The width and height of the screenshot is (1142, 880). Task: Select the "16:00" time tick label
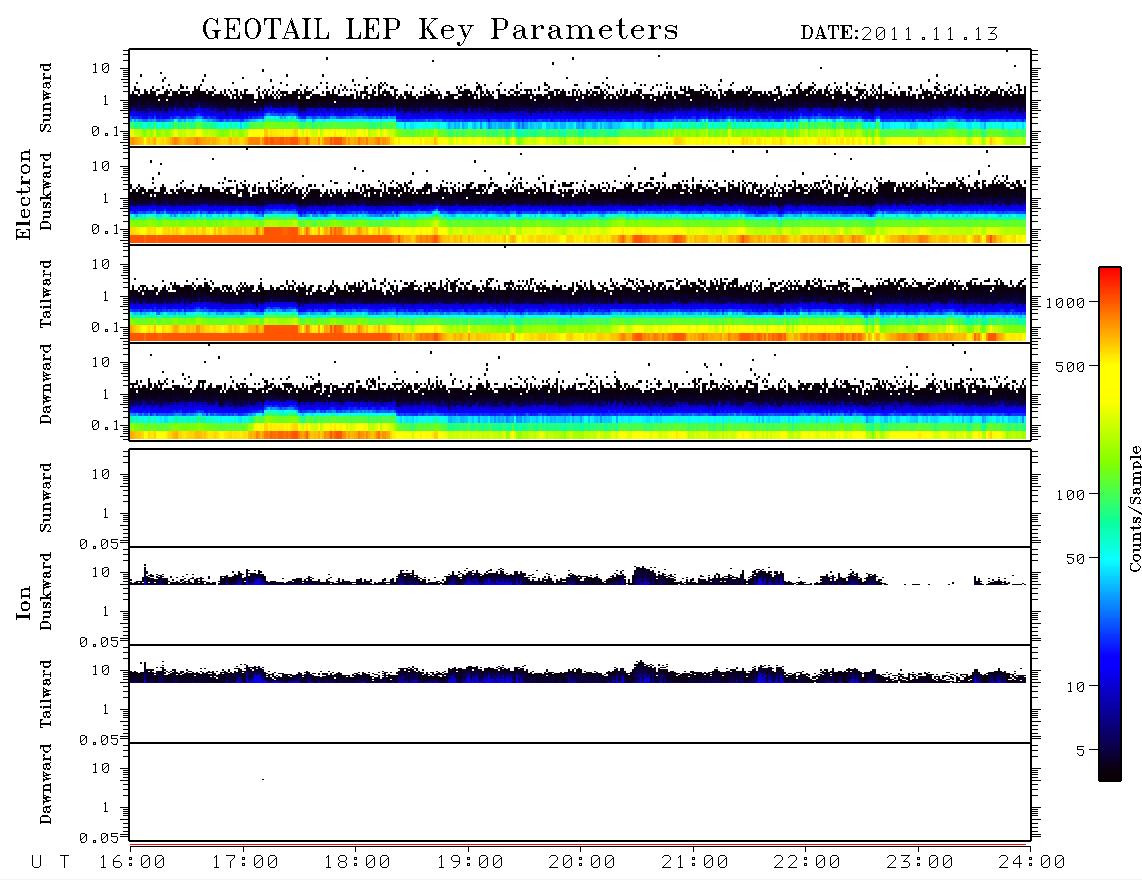point(132,863)
